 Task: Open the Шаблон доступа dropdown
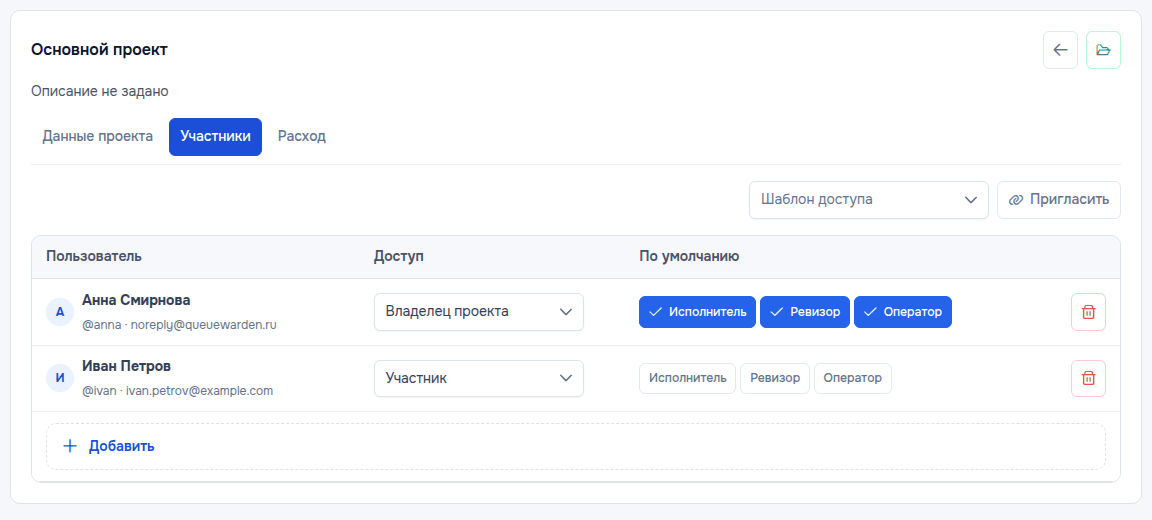(868, 200)
